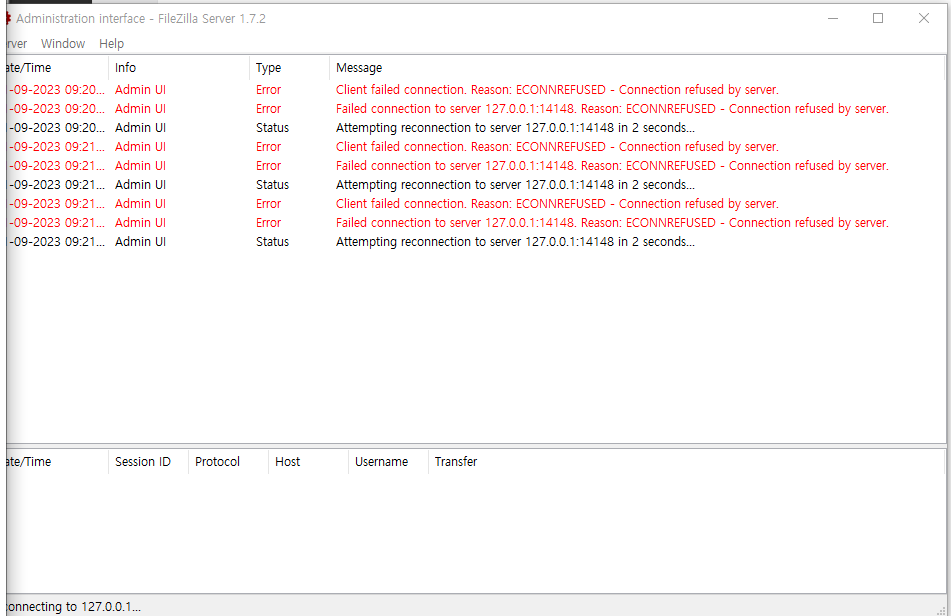Minimize the FileZilla Server window
The width and height of the screenshot is (951, 616).
833,18
